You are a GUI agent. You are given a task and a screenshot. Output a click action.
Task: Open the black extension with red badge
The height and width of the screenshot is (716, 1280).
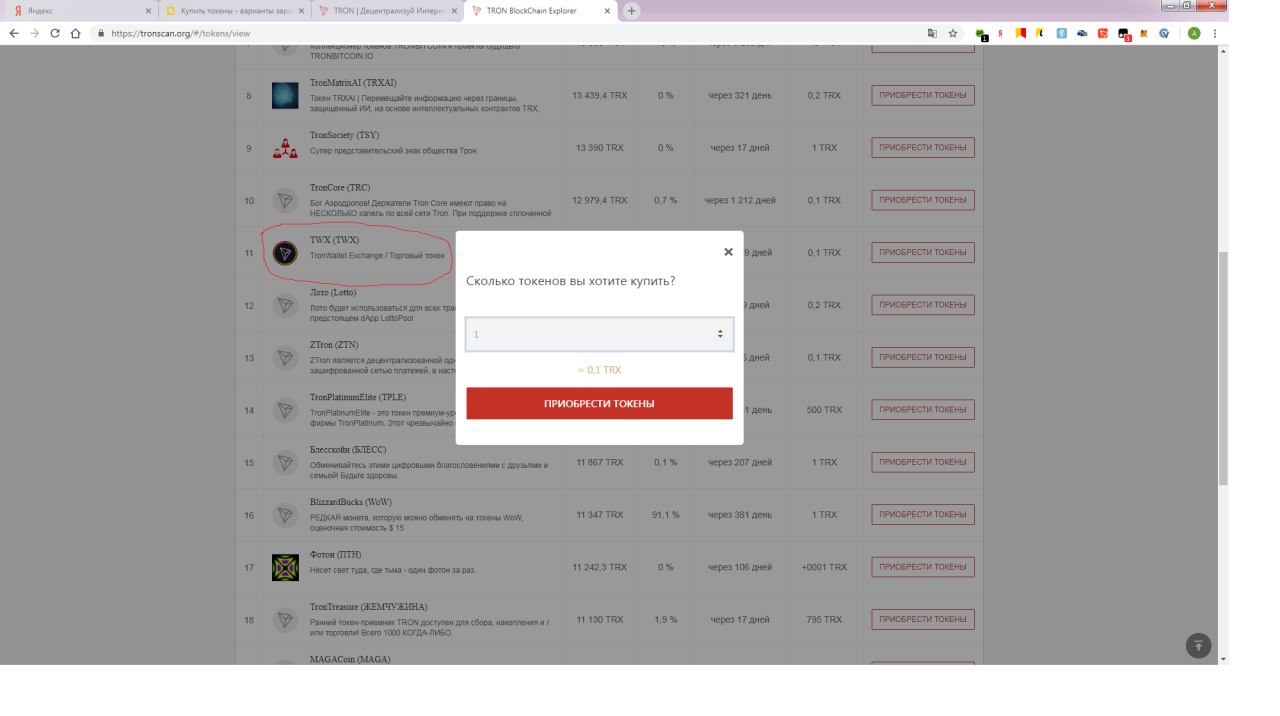coord(1124,33)
